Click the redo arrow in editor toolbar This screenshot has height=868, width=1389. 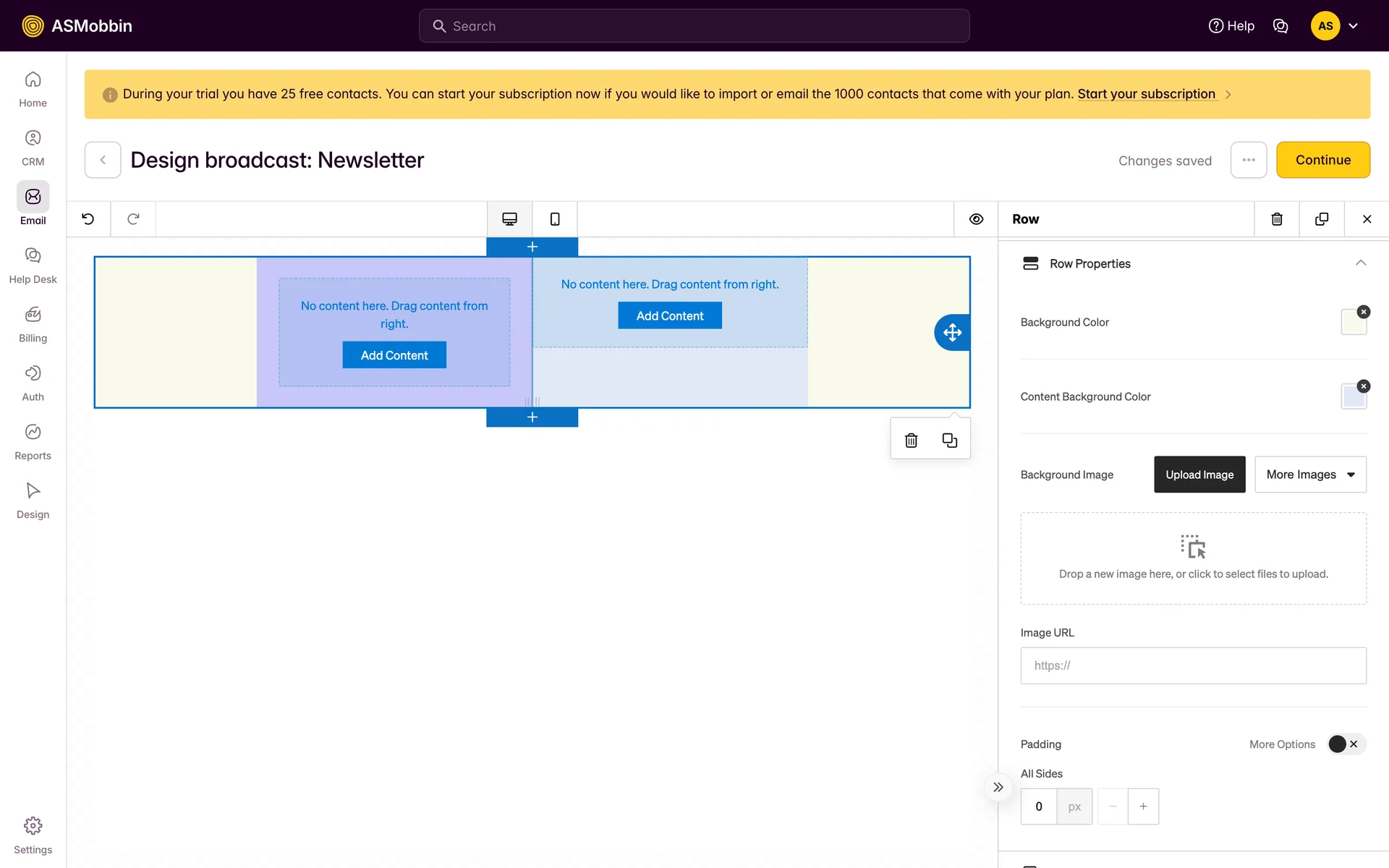[x=133, y=219]
